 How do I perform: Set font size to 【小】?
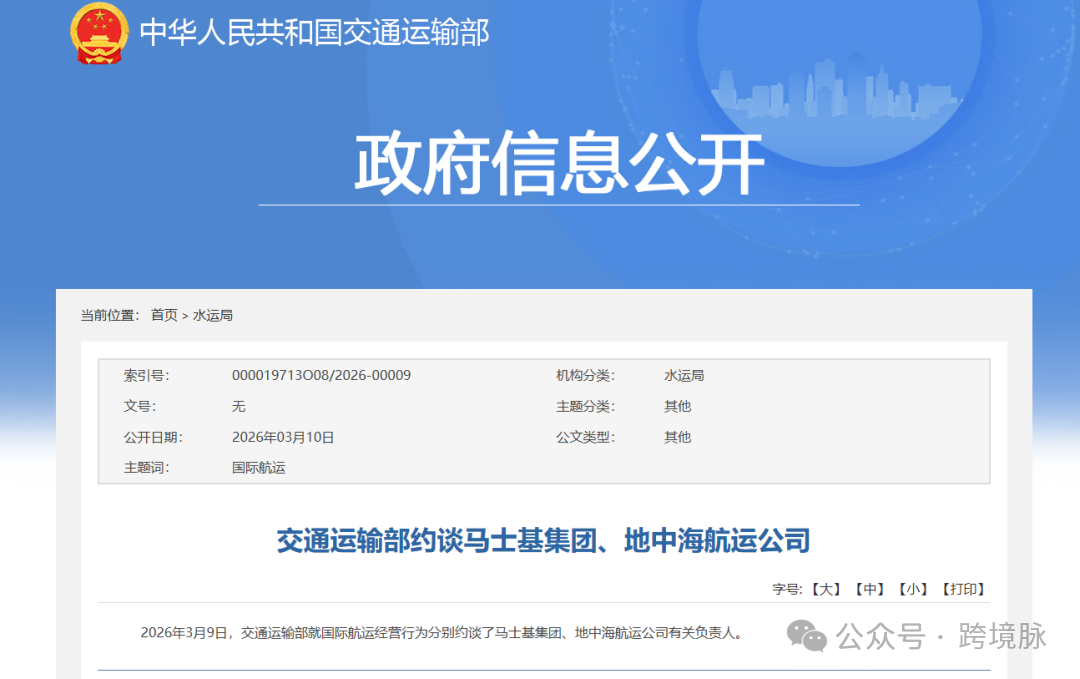[x=913, y=589]
